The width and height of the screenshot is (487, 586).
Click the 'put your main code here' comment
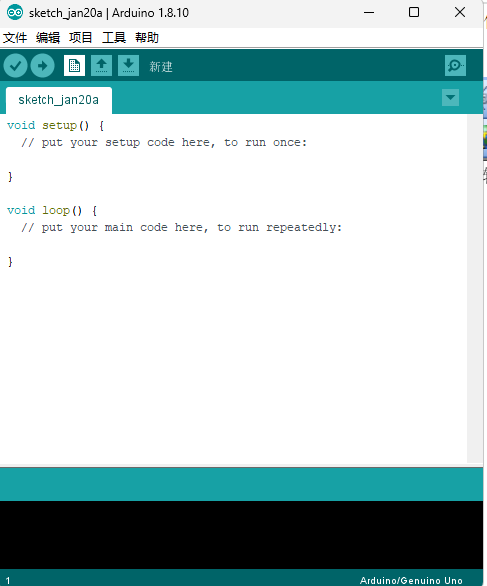click(x=182, y=228)
